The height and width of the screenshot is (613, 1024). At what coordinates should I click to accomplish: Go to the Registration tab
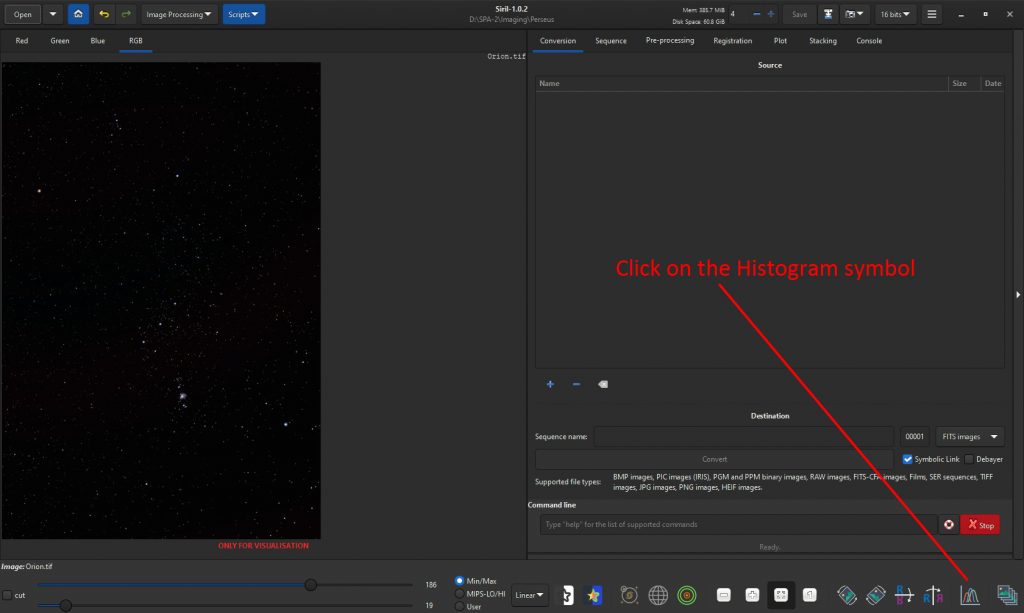(x=732, y=40)
